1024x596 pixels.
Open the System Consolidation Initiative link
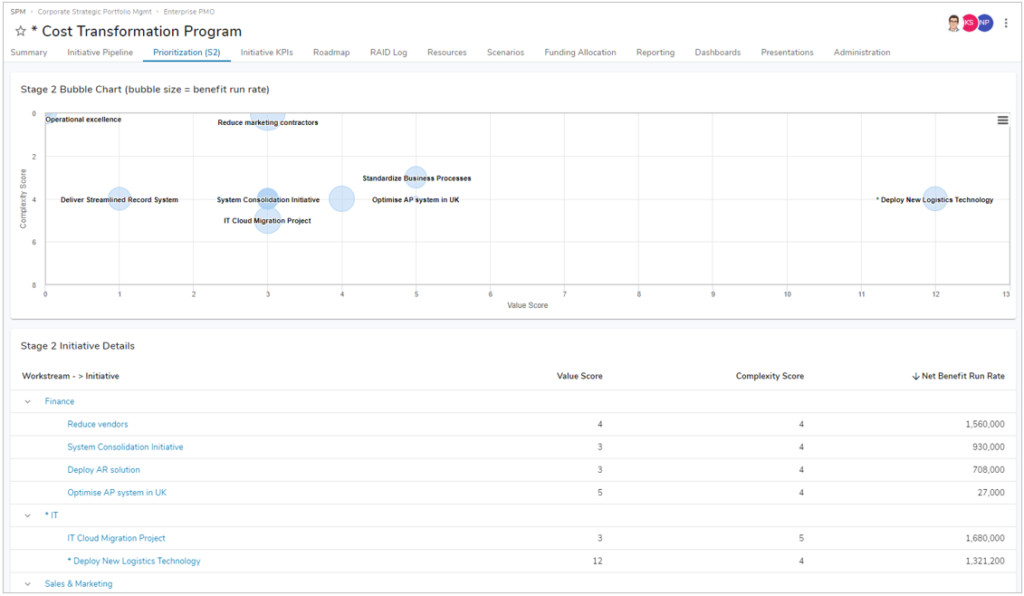[x=125, y=446]
